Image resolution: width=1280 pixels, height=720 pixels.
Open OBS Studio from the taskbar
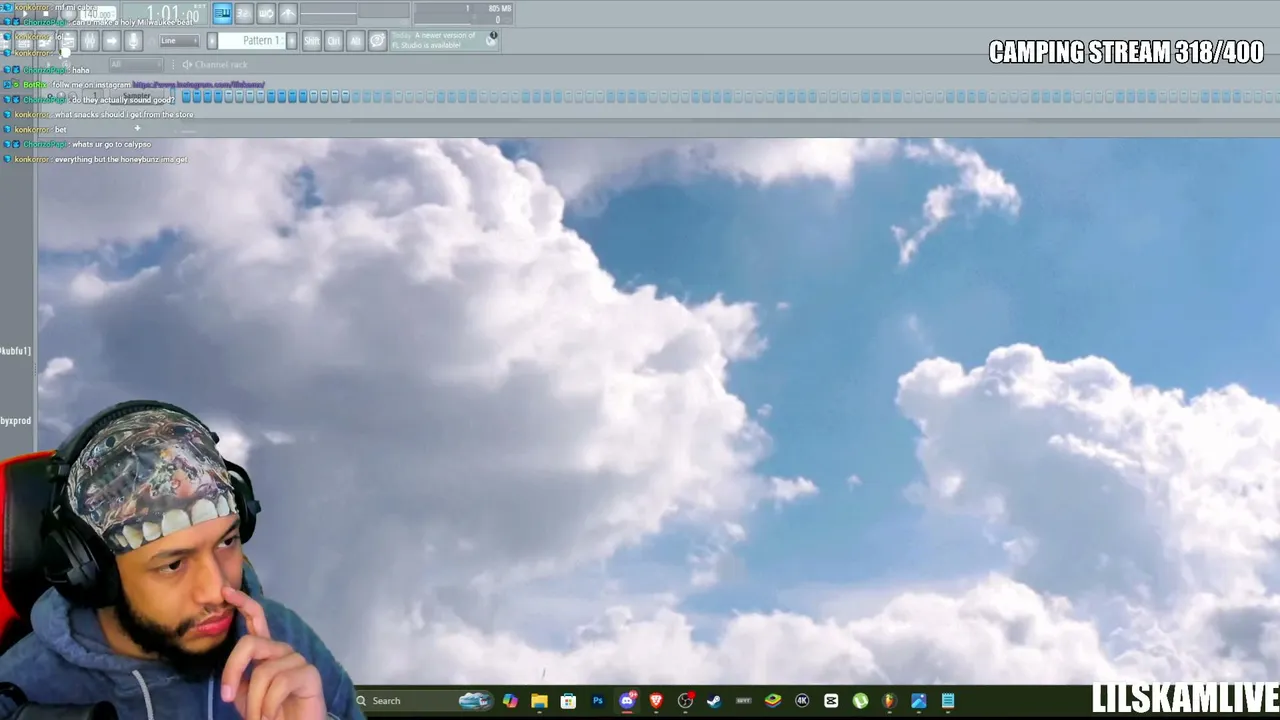click(x=685, y=701)
